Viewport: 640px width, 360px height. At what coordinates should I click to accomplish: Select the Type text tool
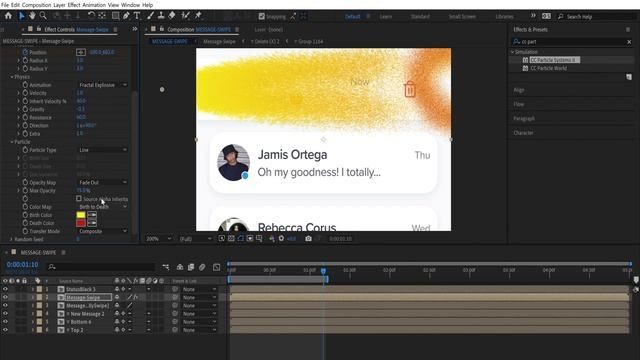tap(137, 16)
